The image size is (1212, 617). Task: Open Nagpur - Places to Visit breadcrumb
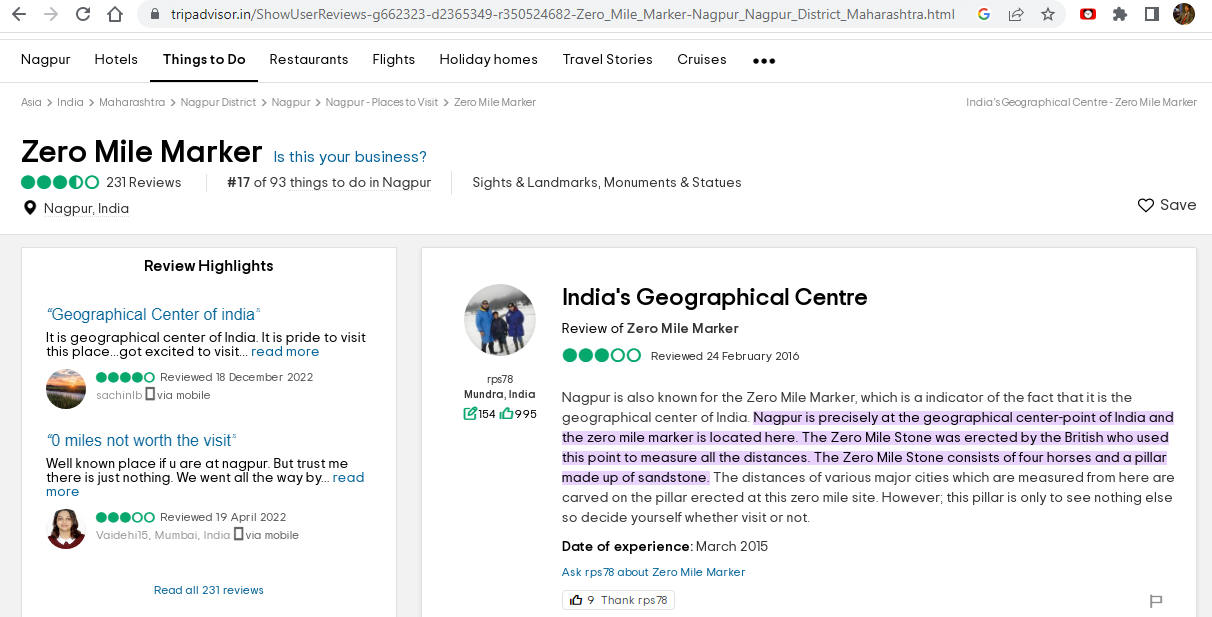pyautogui.click(x=382, y=102)
